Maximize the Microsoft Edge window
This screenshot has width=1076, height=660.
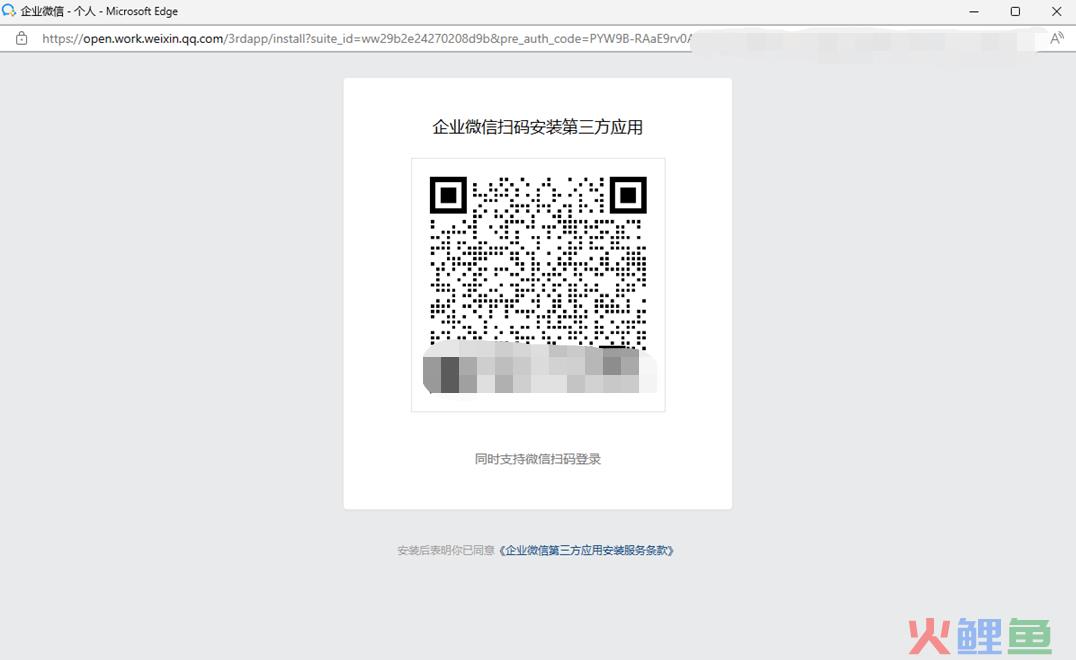(1016, 12)
